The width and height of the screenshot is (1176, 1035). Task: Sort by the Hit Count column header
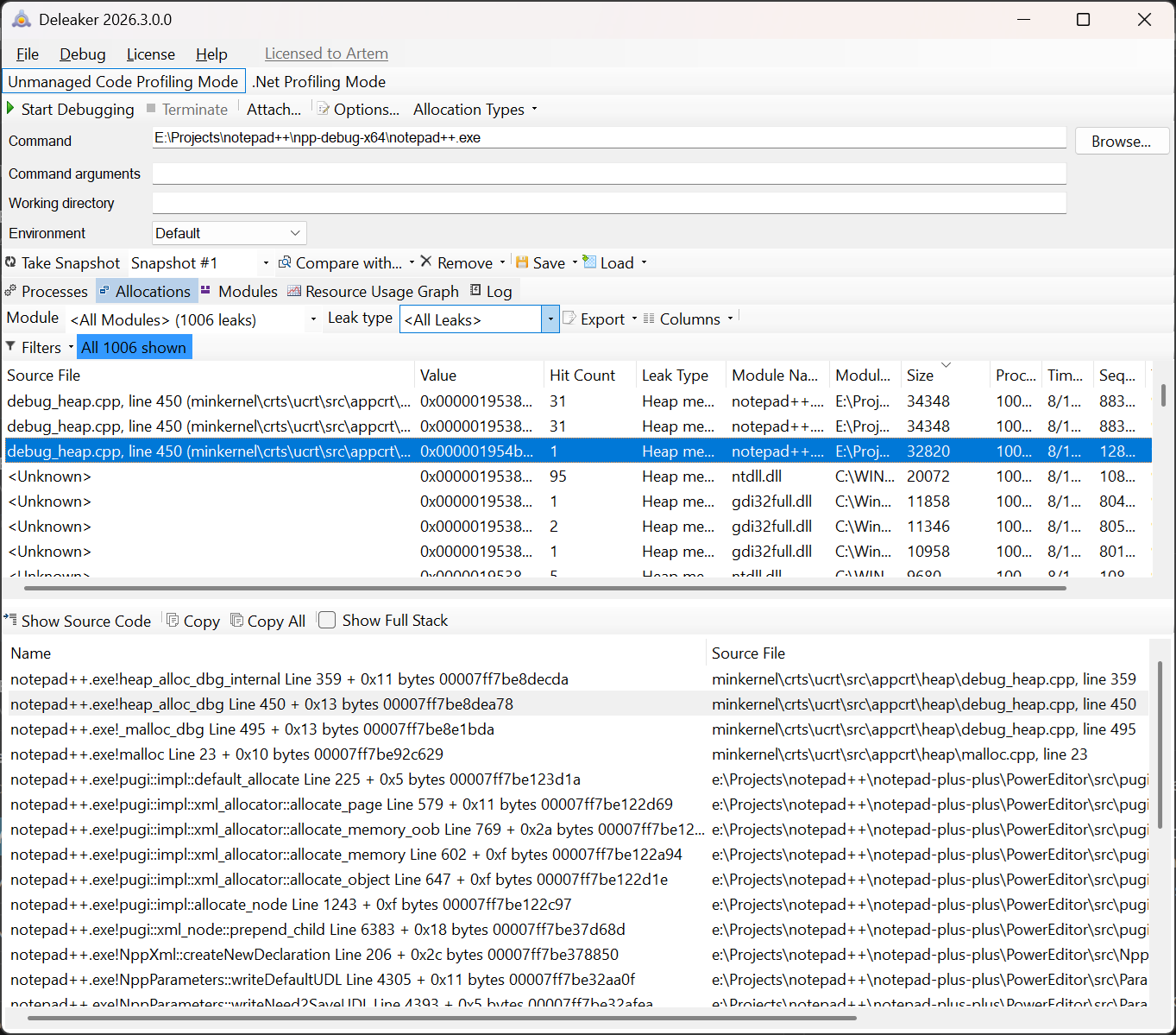click(589, 375)
